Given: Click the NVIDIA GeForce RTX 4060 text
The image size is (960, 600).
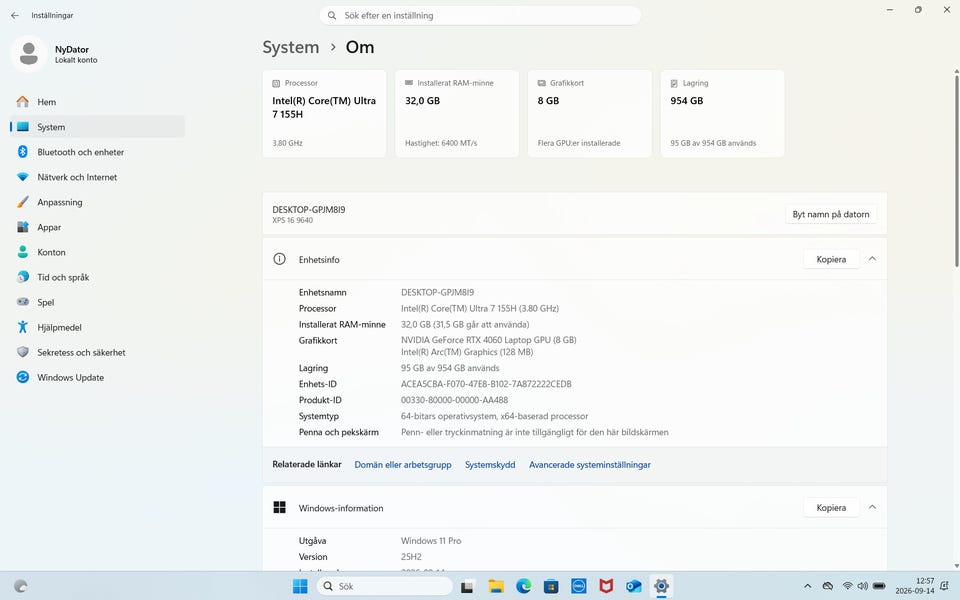Looking at the screenshot, I should (x=489, y=340).
